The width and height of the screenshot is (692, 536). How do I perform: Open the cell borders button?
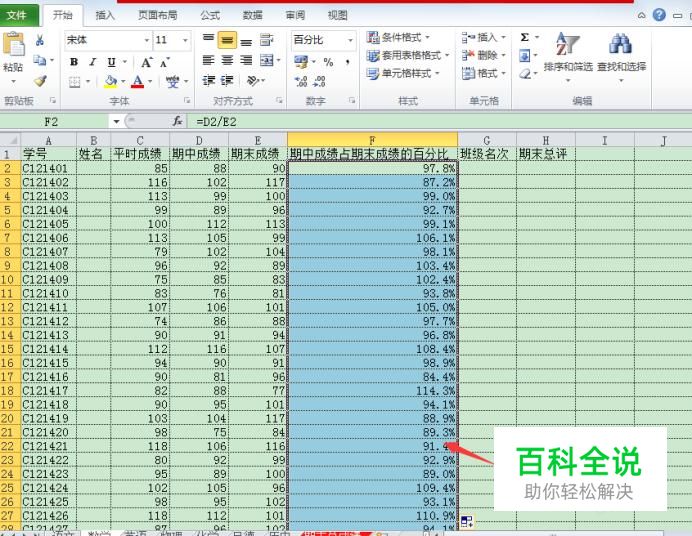click(x=75, y=82)
